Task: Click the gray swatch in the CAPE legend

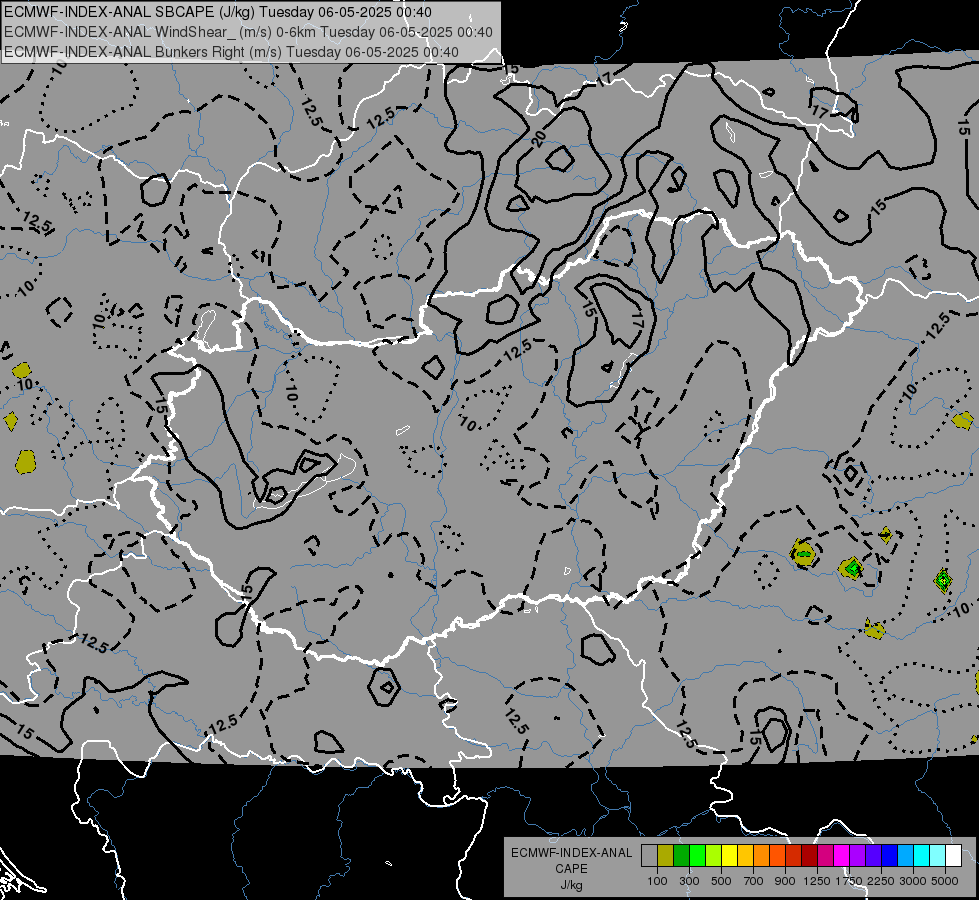Action: click(649, 855)
